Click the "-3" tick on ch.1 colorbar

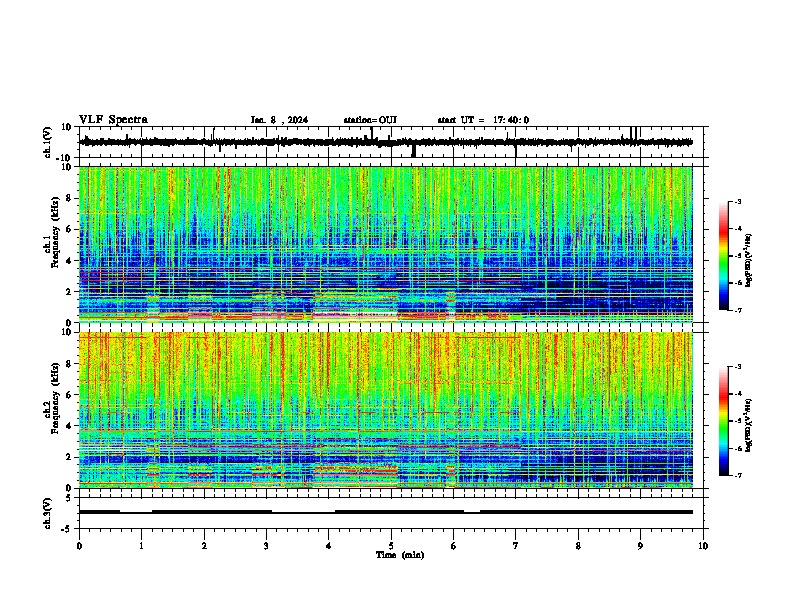(x=738, y=201)
